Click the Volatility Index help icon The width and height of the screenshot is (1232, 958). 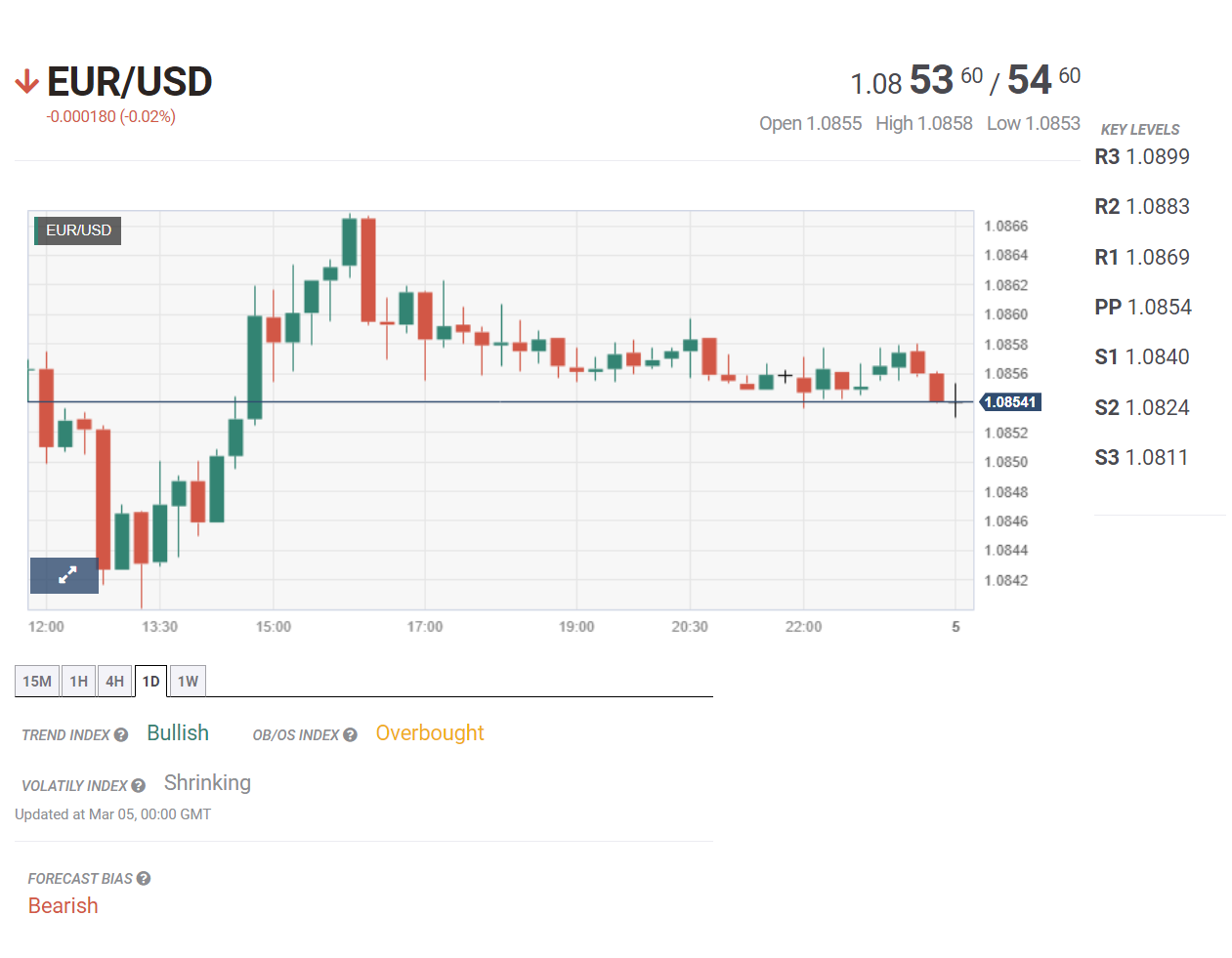[x=139, y=785]
